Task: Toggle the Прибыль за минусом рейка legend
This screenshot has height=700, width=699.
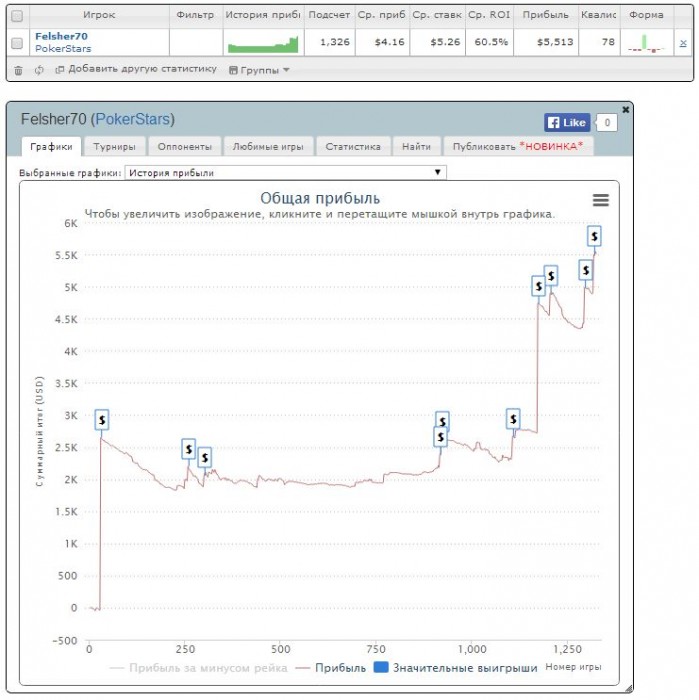Action: pyautogui.click(x=198, y=668)
